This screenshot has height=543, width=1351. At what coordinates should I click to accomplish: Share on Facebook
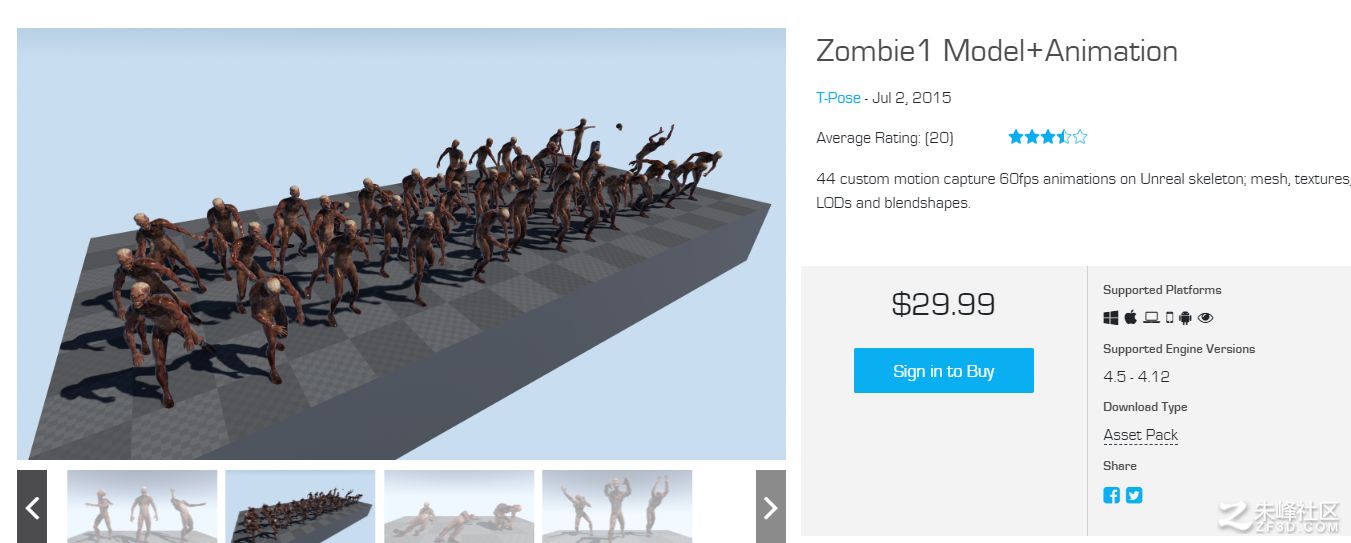click(x=1111, y=495)
